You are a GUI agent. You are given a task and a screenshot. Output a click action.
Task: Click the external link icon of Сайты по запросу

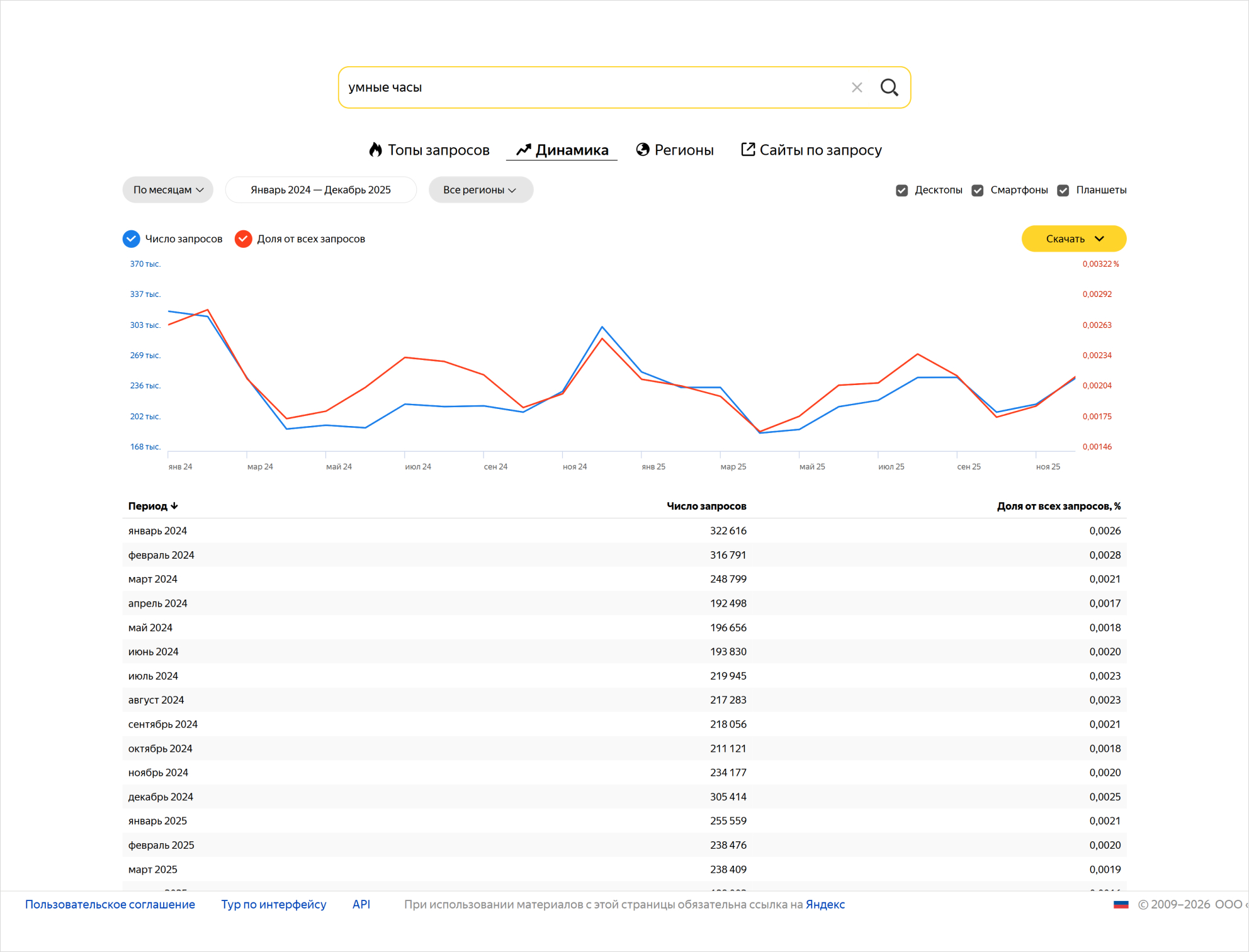pos(747,150)
